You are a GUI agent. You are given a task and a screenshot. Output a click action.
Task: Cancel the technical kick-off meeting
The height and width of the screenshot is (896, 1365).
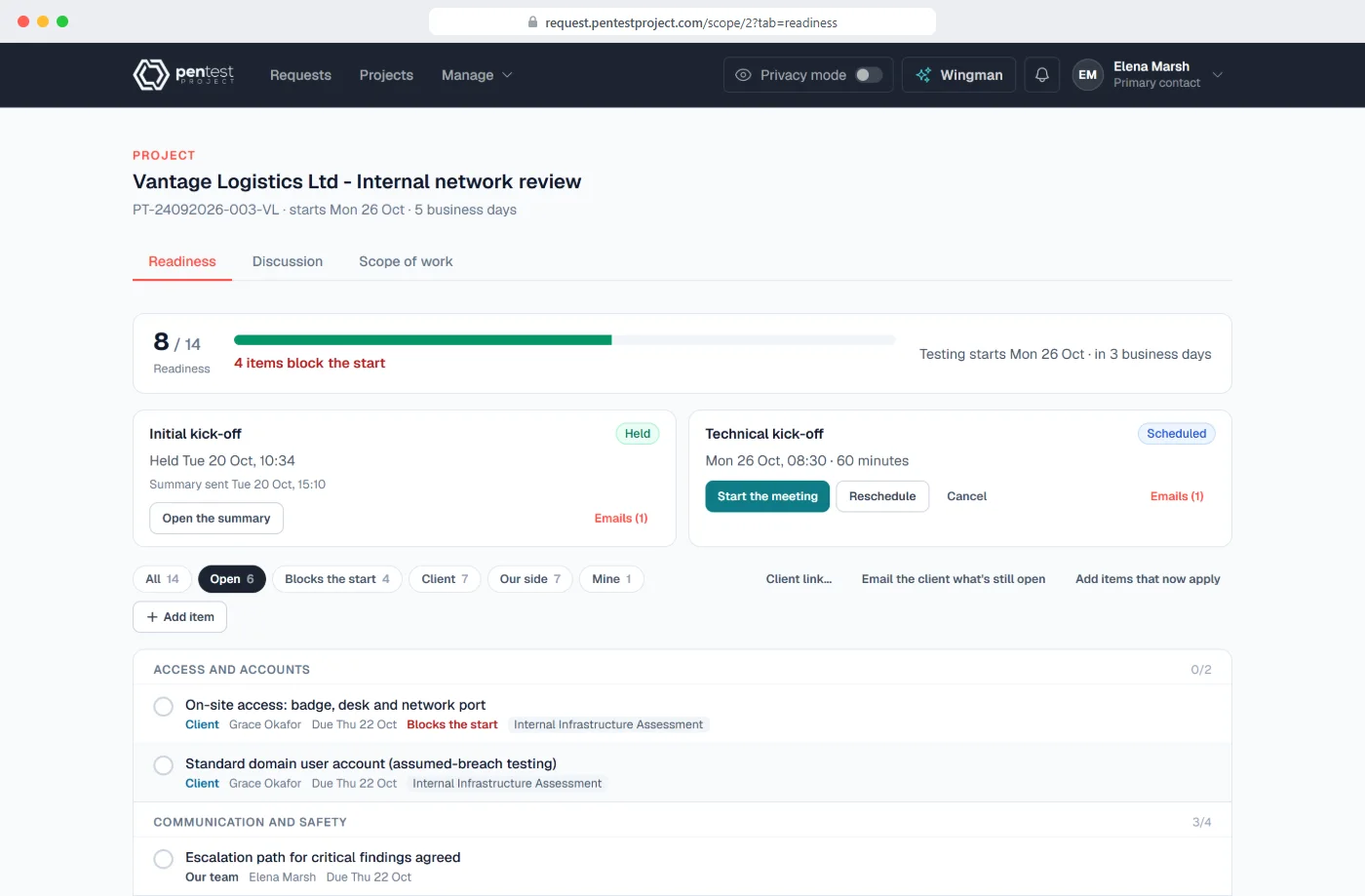(x=967, y=496)
